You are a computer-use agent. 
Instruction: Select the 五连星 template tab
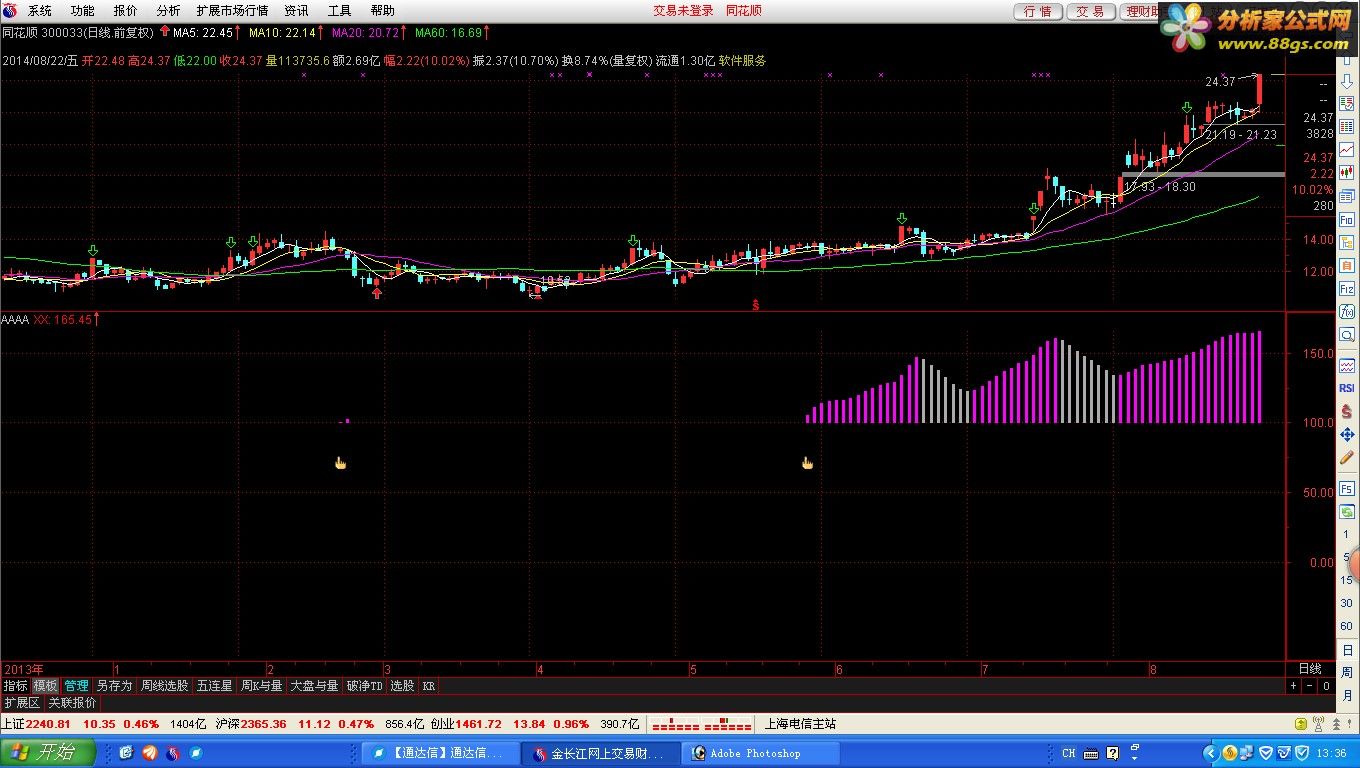(214, 686)
